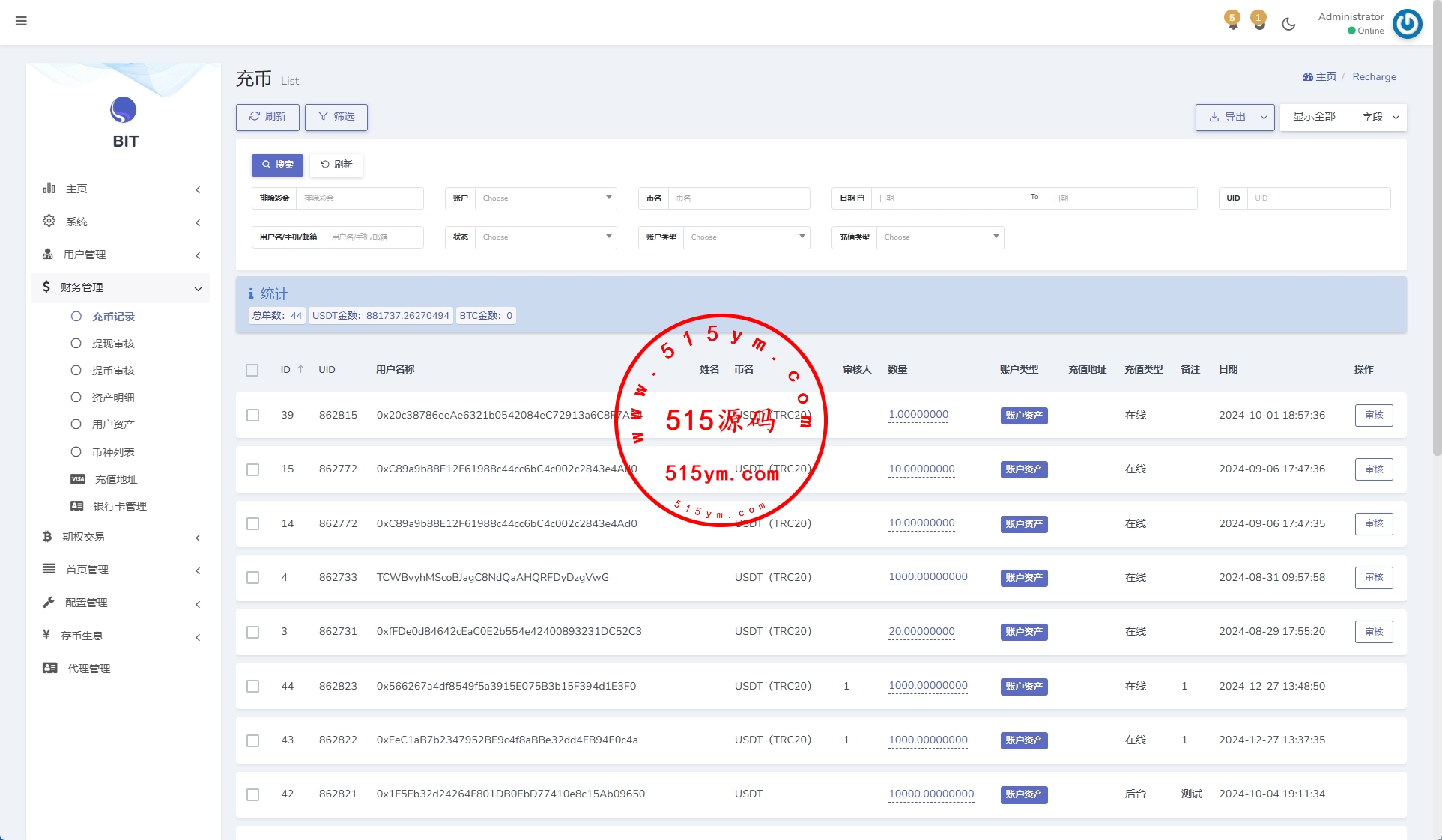The width and height of the screenshot is (1442, 840).
Task: Click the hamburger menu icon
Action: point(21,21)
